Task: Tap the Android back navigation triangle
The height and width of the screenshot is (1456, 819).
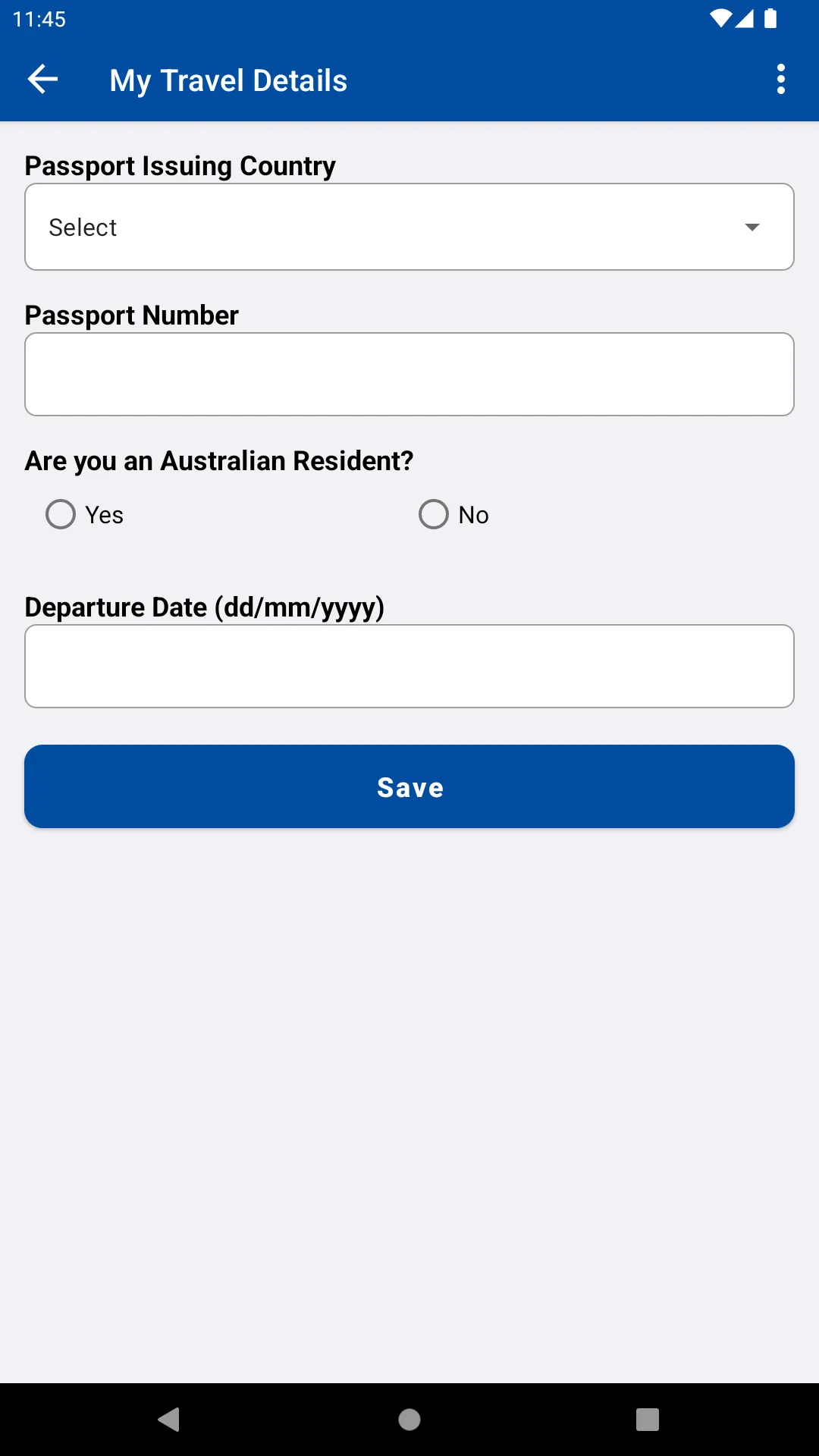Action: point(169,1419)
